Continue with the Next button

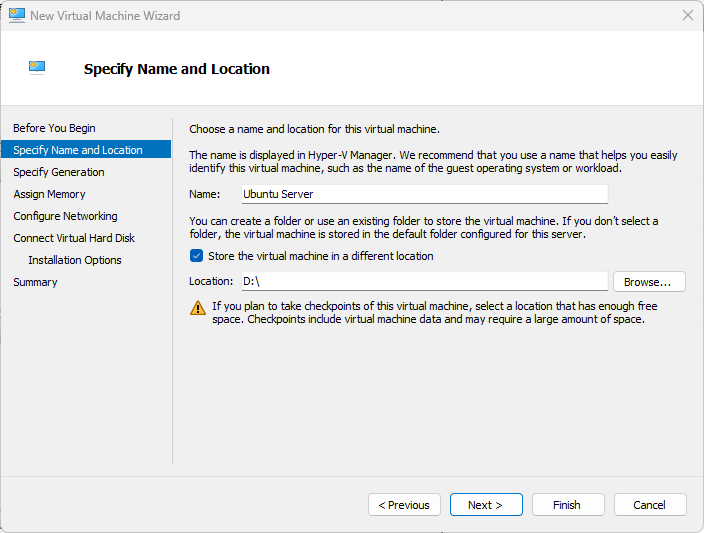coord(486,505)
